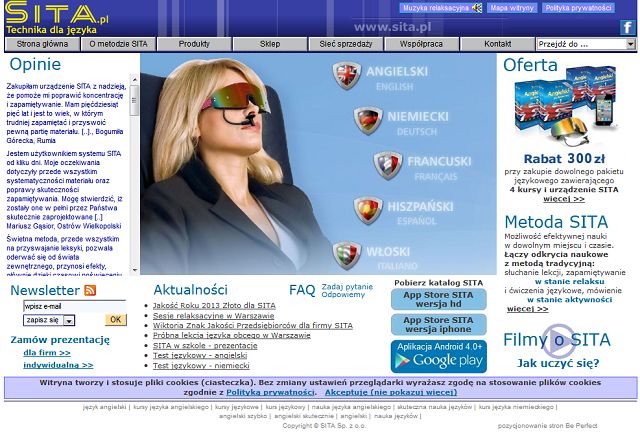Open Próbna lekcja języka obcego w Warszawie
640x433 pixels.
231,335
